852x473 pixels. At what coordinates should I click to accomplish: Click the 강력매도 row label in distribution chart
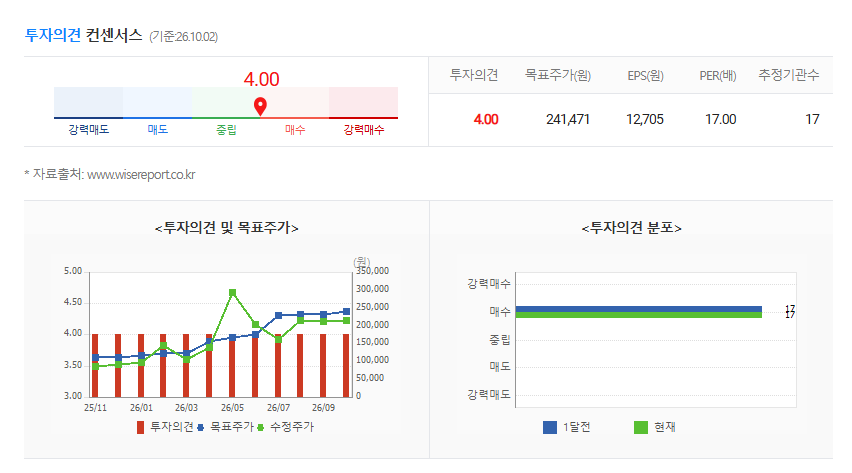[x=489, y=394]
